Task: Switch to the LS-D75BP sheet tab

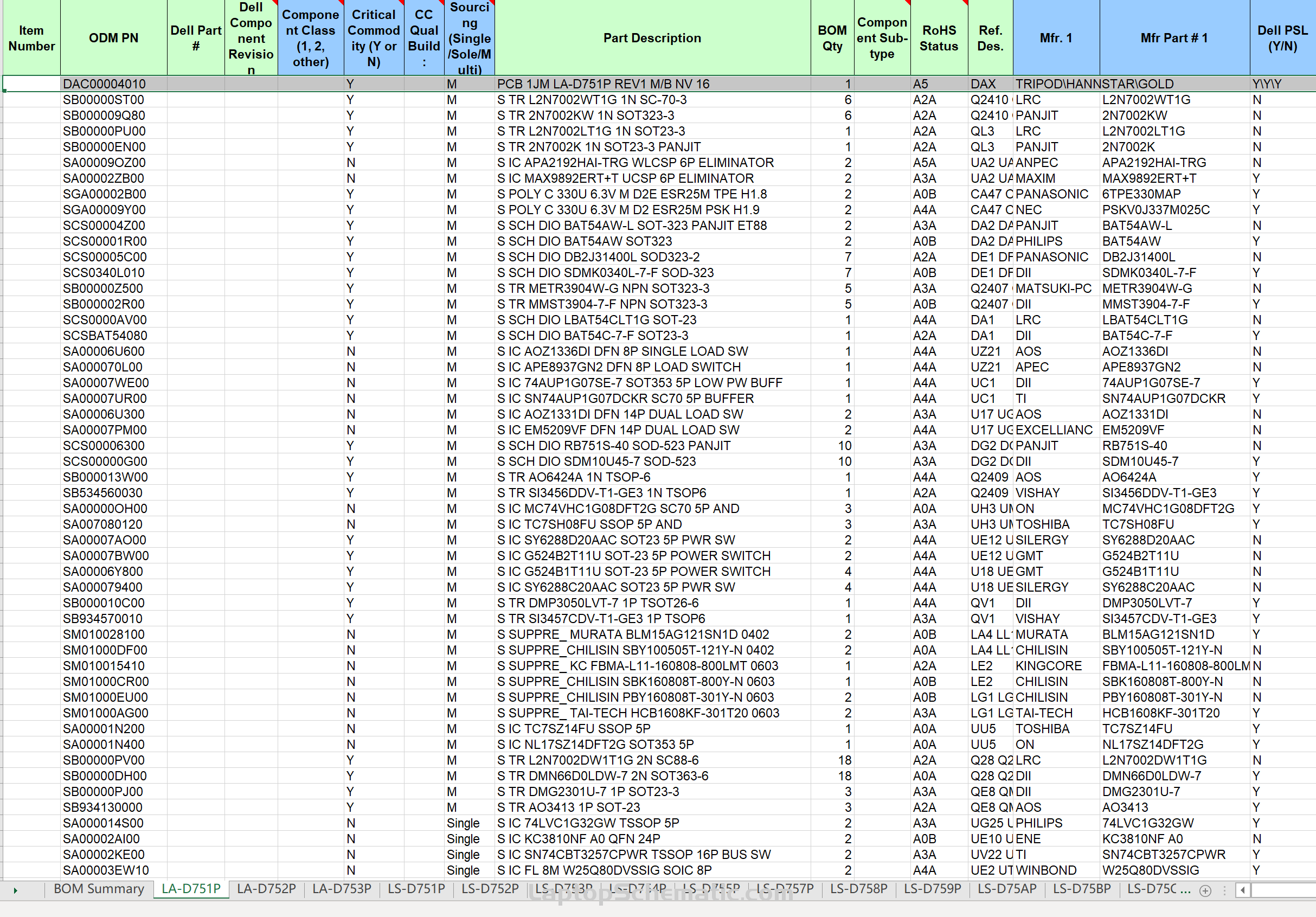Action: pyautogui.click(x=1082, y=889)
